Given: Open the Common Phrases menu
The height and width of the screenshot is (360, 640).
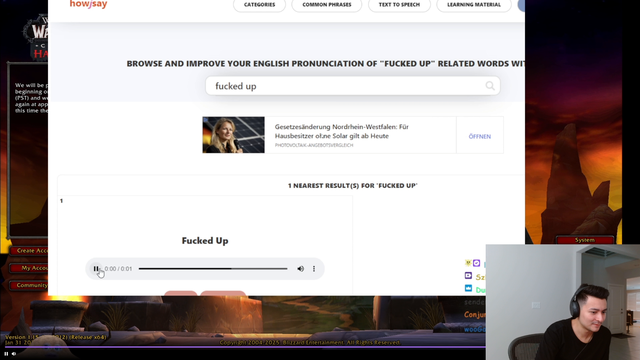Looking at the screenshot, I should point(327,5).
